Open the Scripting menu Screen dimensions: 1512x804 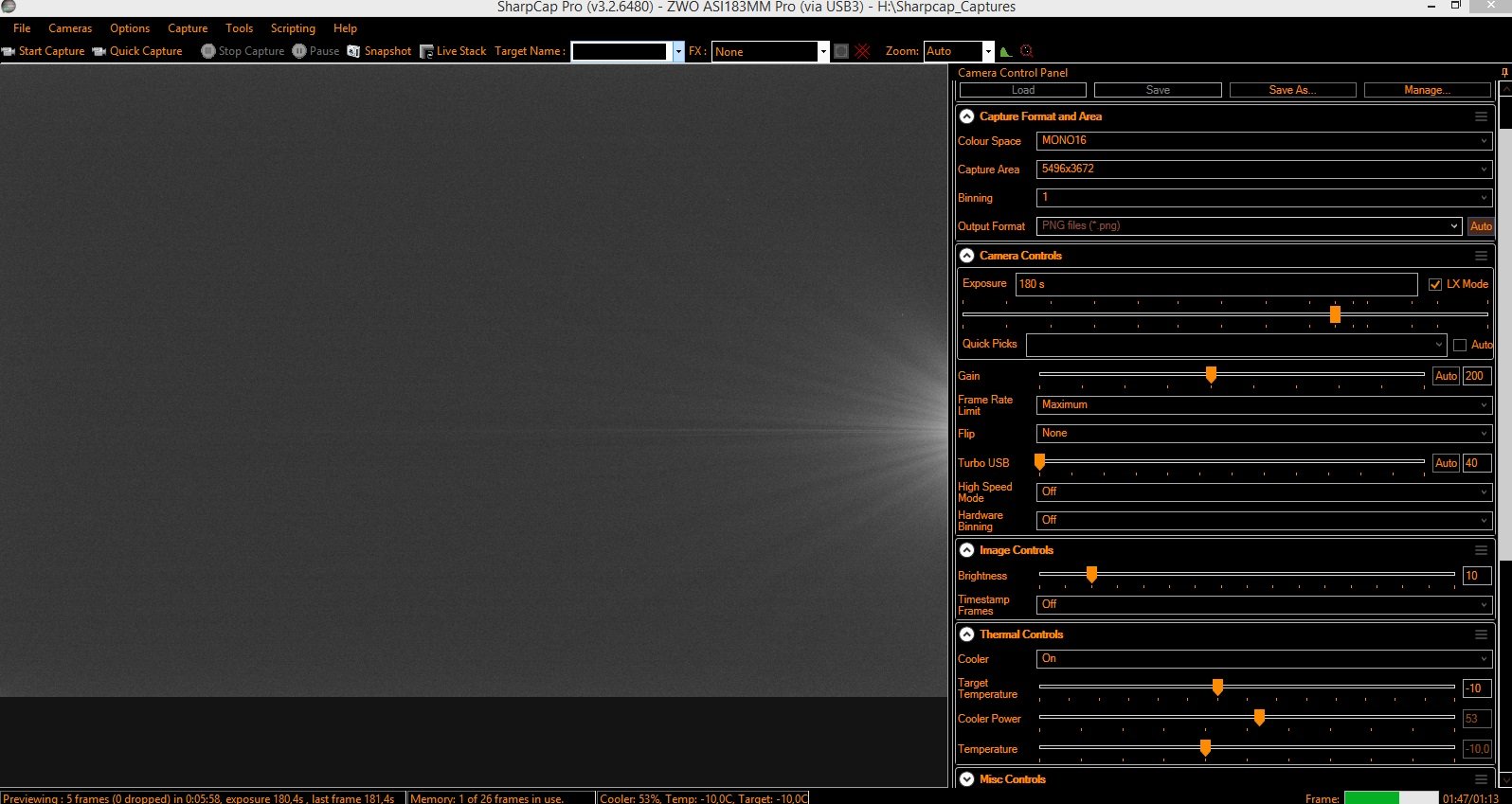coord(293,28)
